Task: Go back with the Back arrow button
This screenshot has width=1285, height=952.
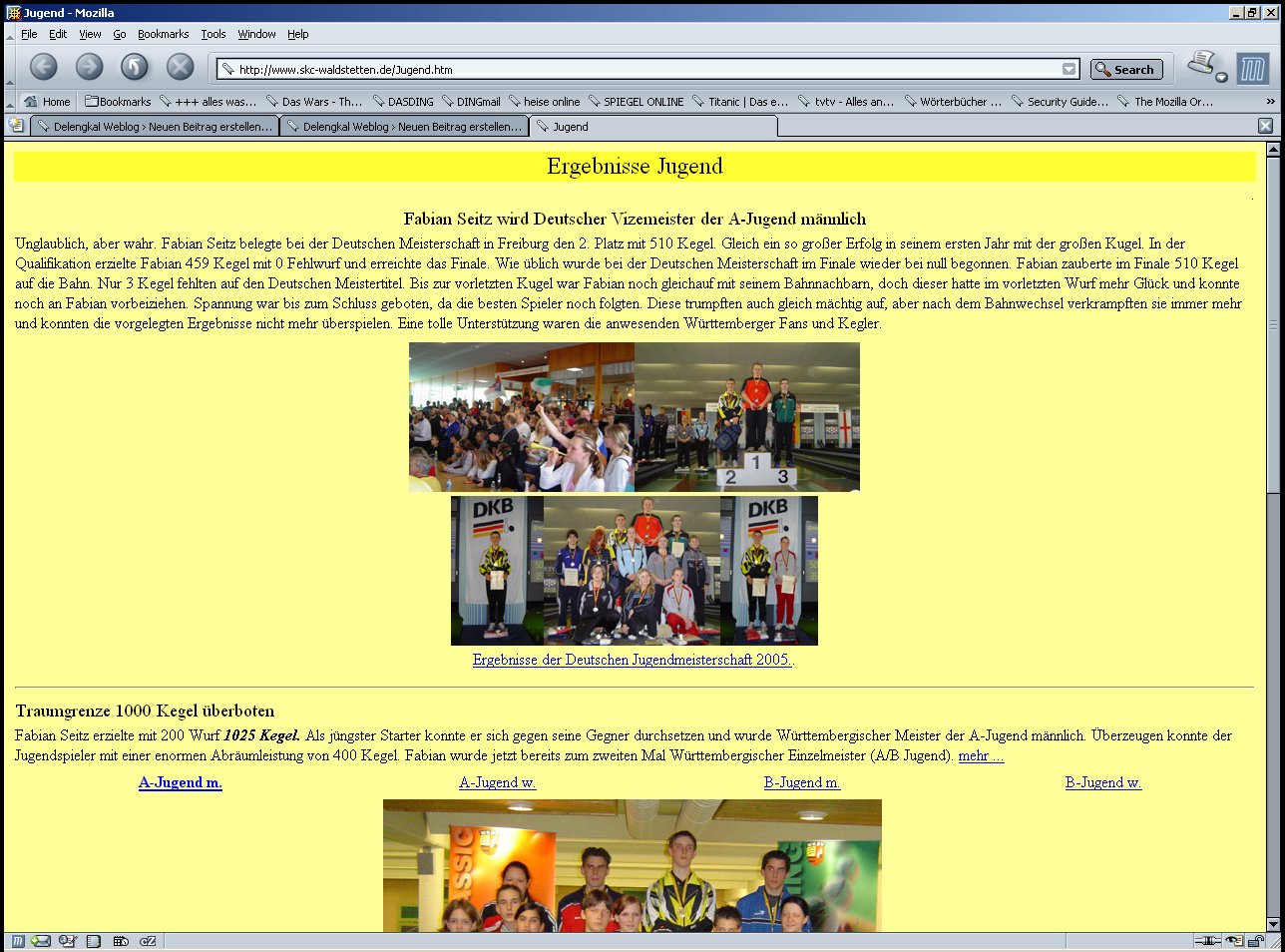Action: point(43,67)
